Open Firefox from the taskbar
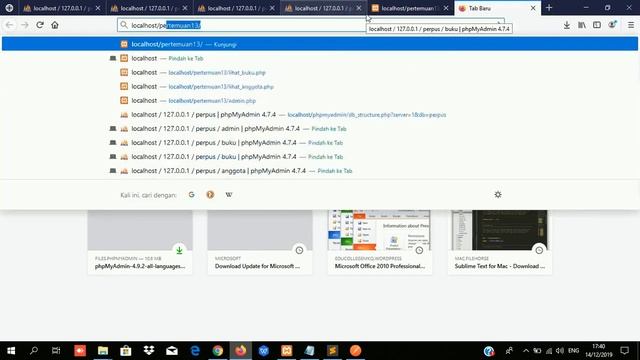Viewport: 640px width, 360px height. pos(241,351)
